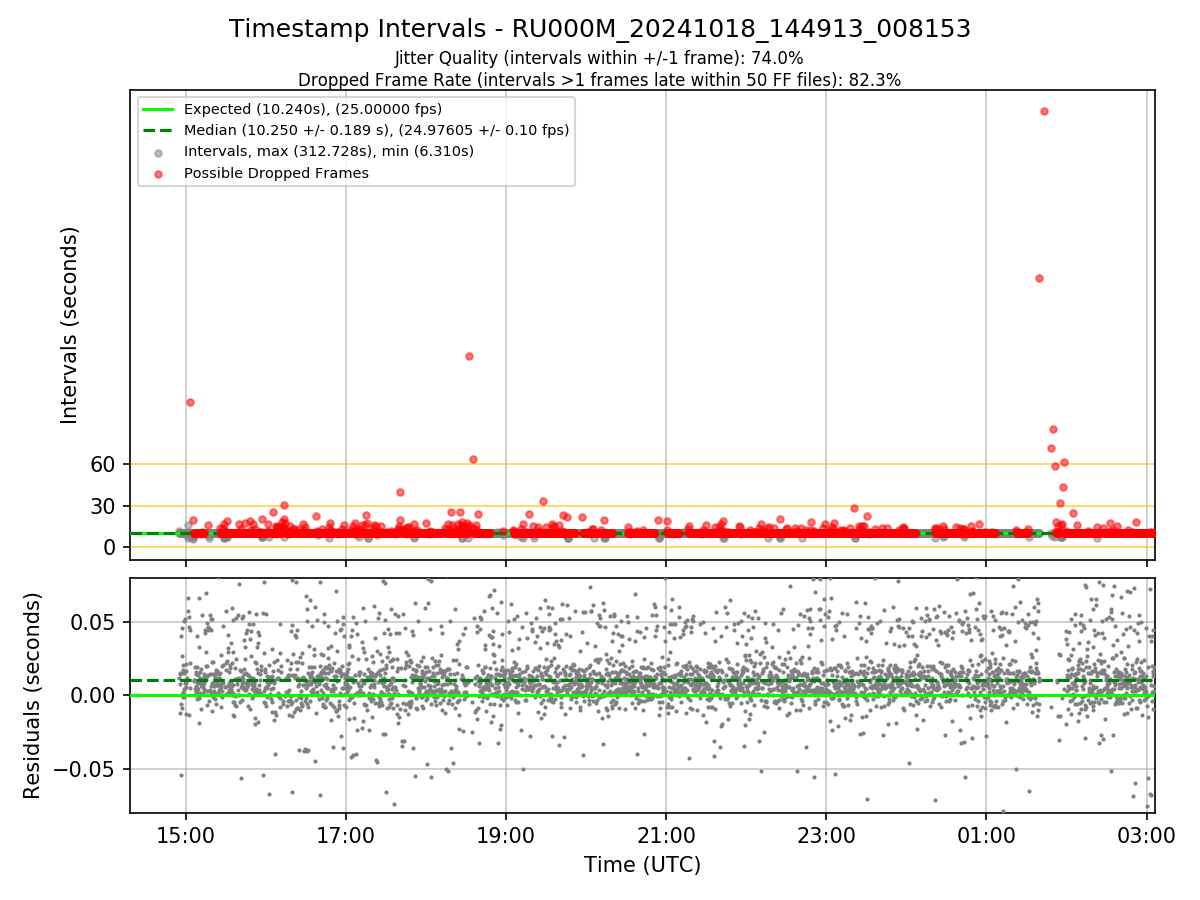Click the red outlier point just after 15:00
The height and width of the screenshot is (900, 1200).
[x=190, y=402]
